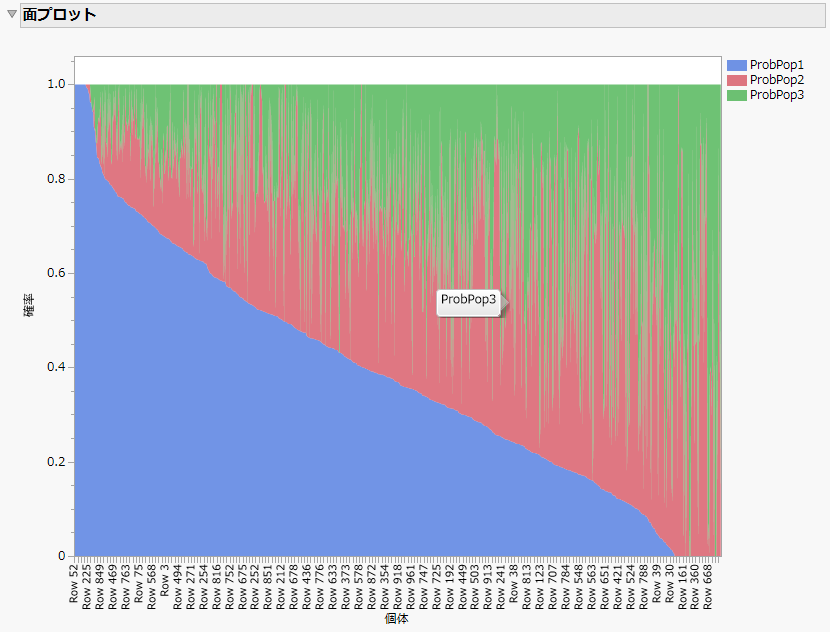This screenshot has width=830, height=632.
Task: Click the 0.8 y-axis tick label
Action: click(56, 179)
